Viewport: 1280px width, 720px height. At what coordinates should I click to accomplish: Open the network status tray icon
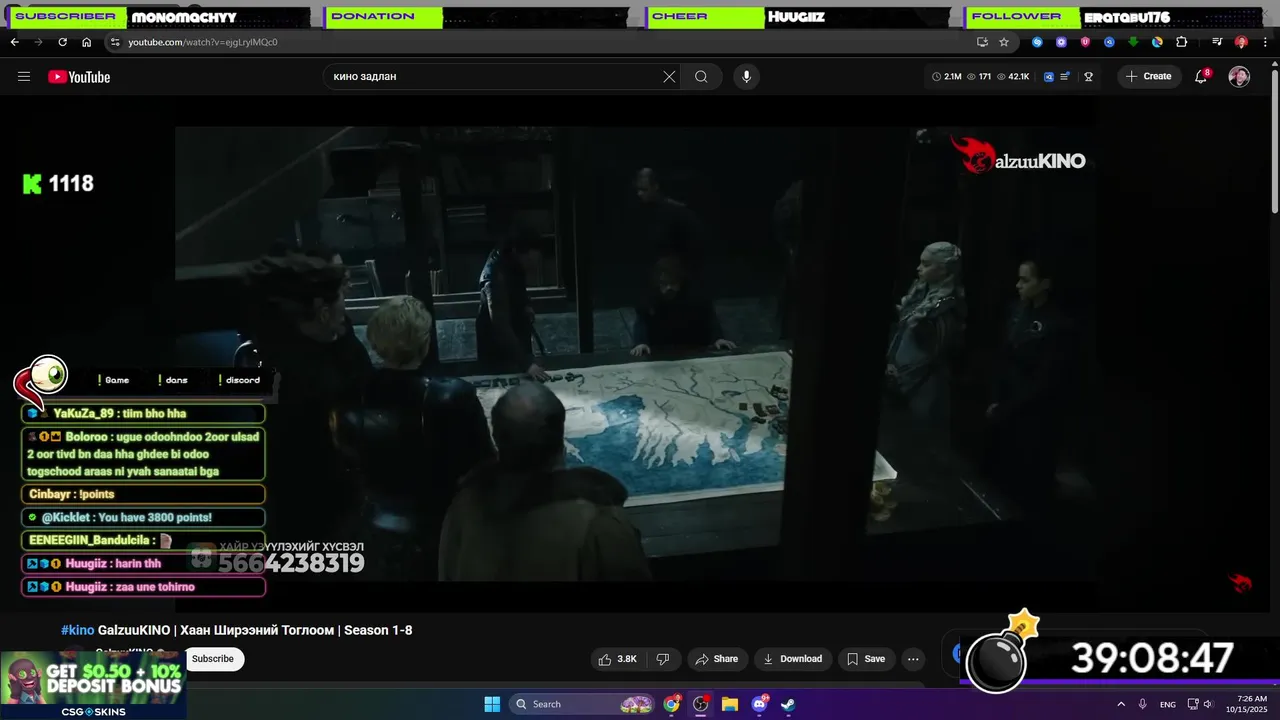tap(1193, 704)
